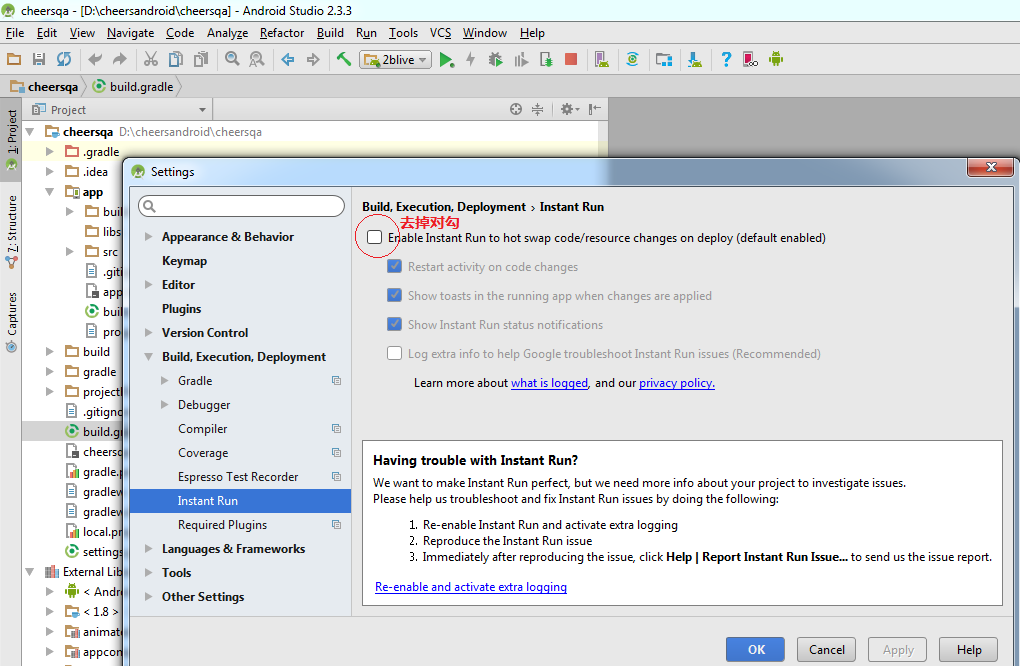Image resolution: width=1020 pixels, height=666 pixels.
Task: Expand Other Settings category
Action: 149,596
